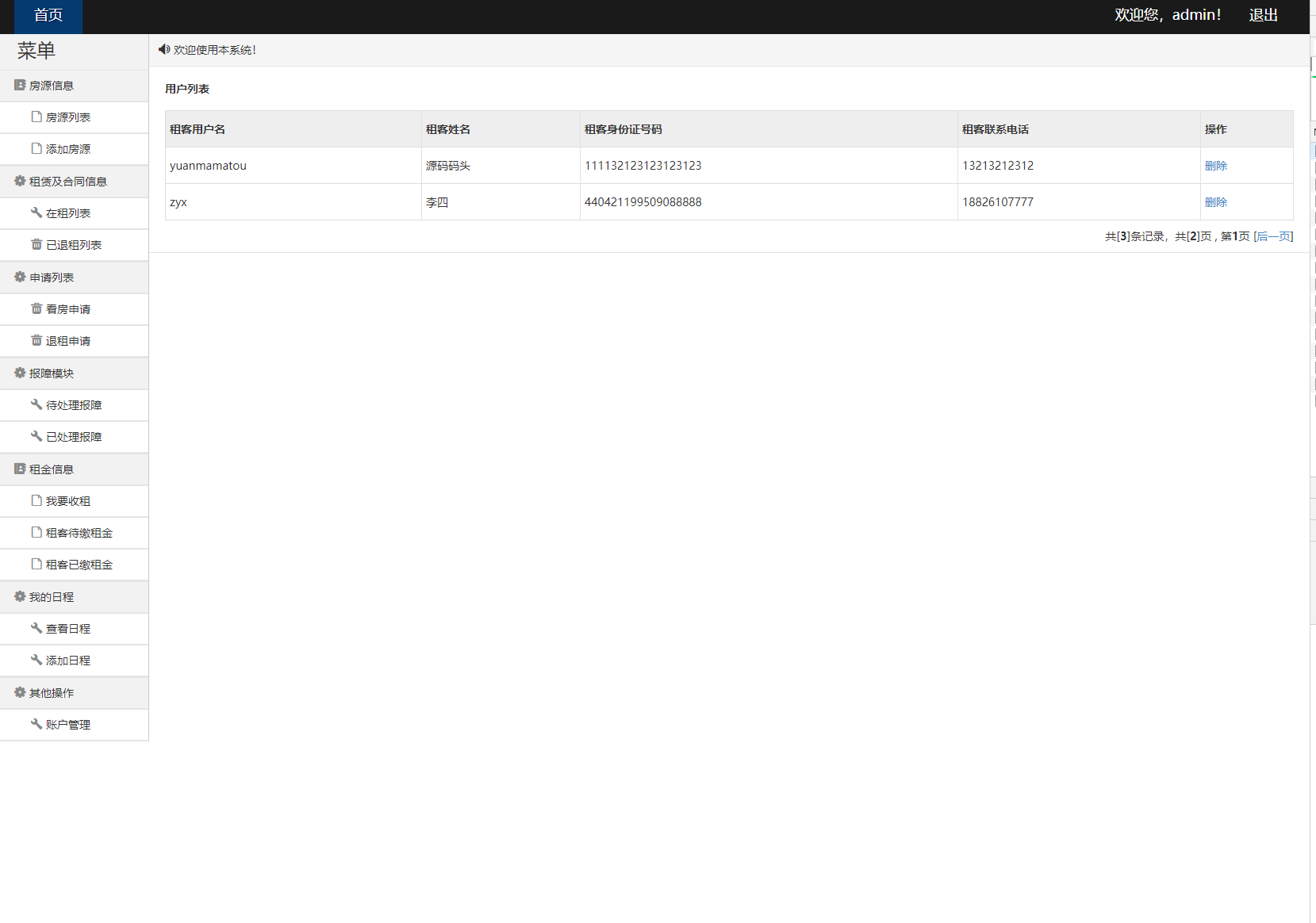Open 查看日程 from the sidebar
This screenshot has height=923, width=1316.
(x=74, y=629)
